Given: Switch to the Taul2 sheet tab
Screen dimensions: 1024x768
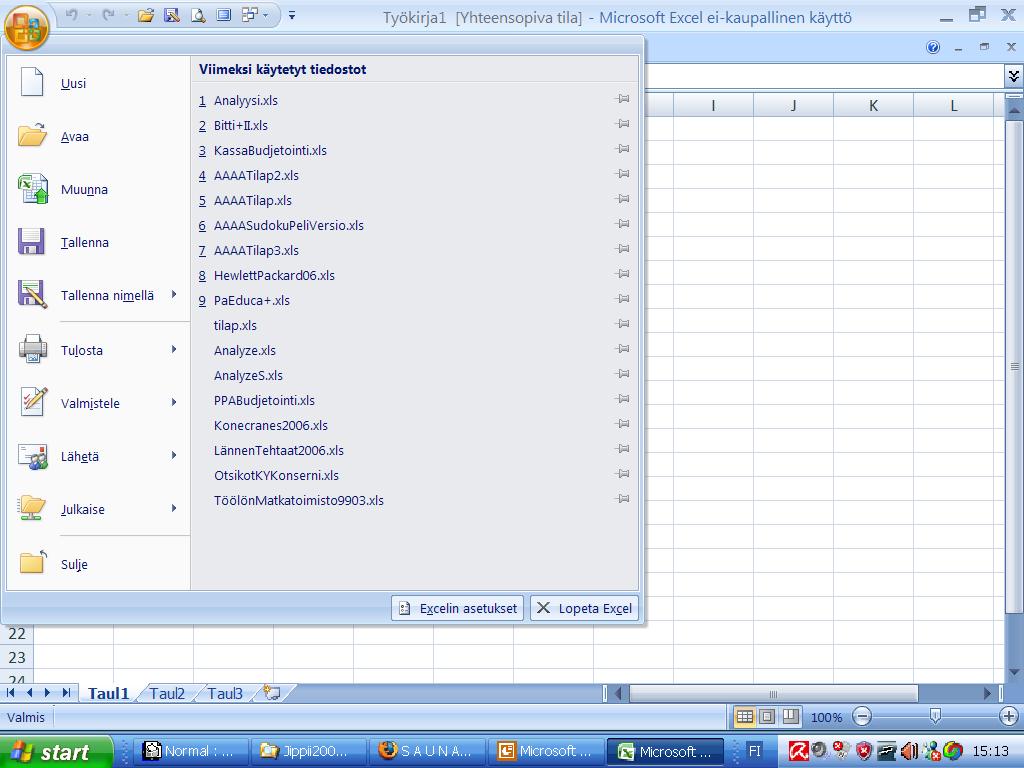Looking at the screenshot, I should [167, 693].
